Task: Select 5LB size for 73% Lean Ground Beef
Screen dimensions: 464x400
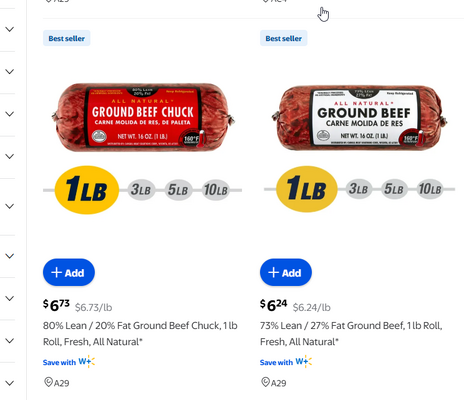Action: coord(394,189)
